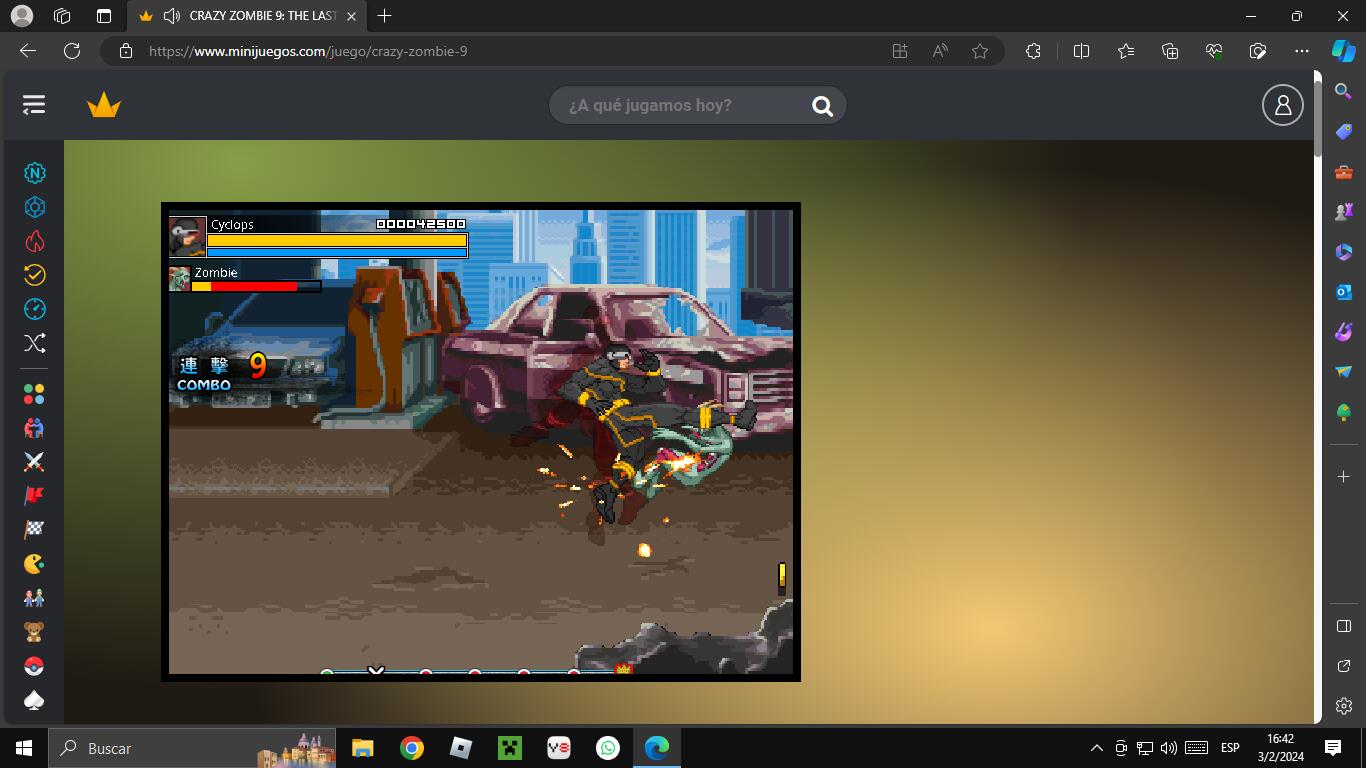Viewport: 1366px width, 768px height.
Task: Click the search magnifier icon
Action: pyautogui.click(x=822, y=106)
